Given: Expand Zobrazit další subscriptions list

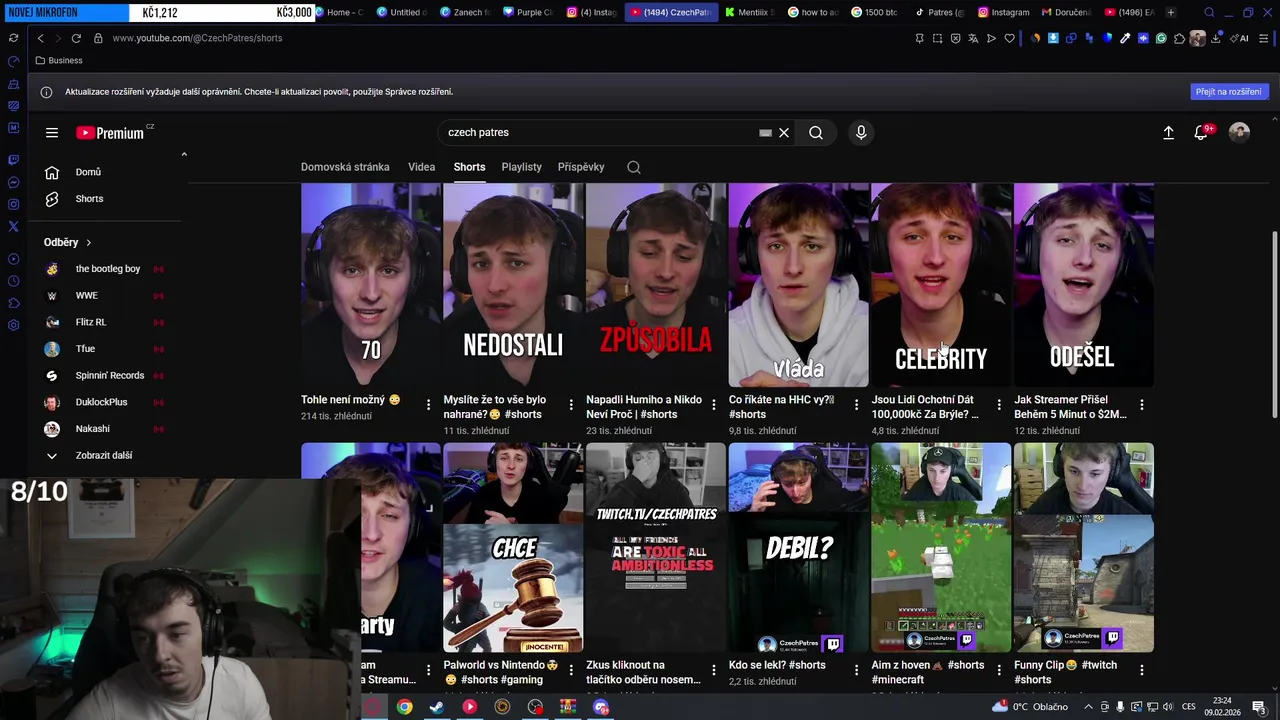Looking at the screenshot, I should [105, 455].
